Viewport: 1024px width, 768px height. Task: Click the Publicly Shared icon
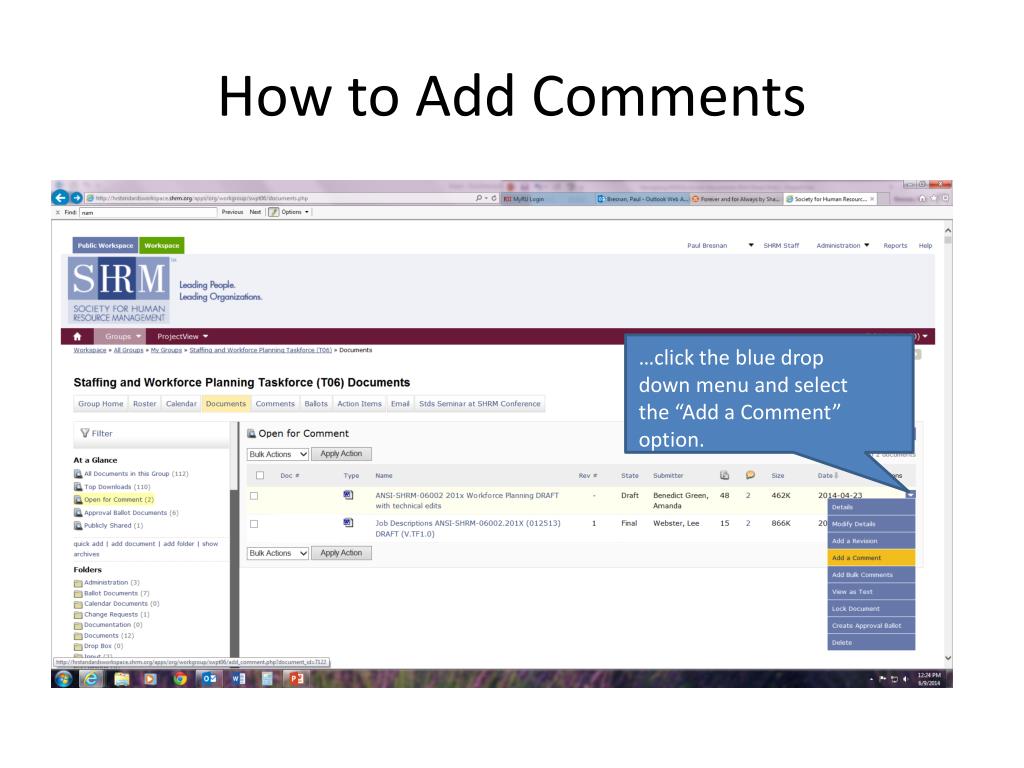pyautogui.click(x=78, y=525)
